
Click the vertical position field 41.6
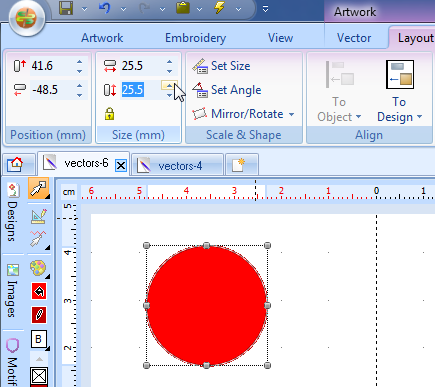52,66
